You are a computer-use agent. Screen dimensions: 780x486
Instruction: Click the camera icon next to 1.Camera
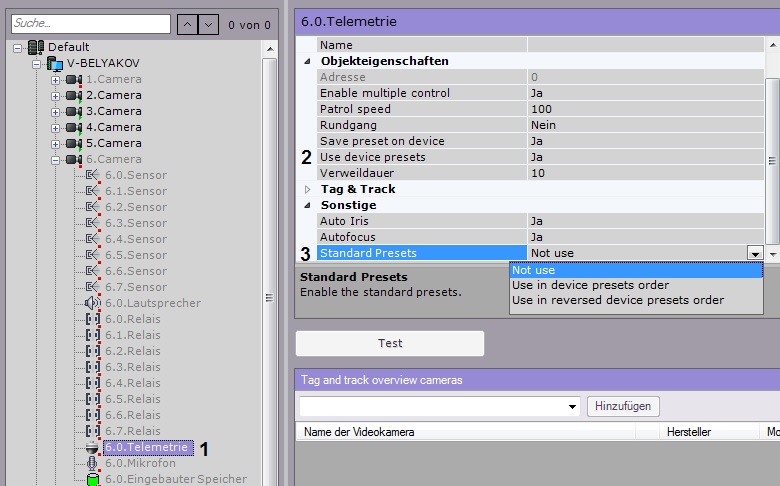pyautogui.click(x=74, y=79)
